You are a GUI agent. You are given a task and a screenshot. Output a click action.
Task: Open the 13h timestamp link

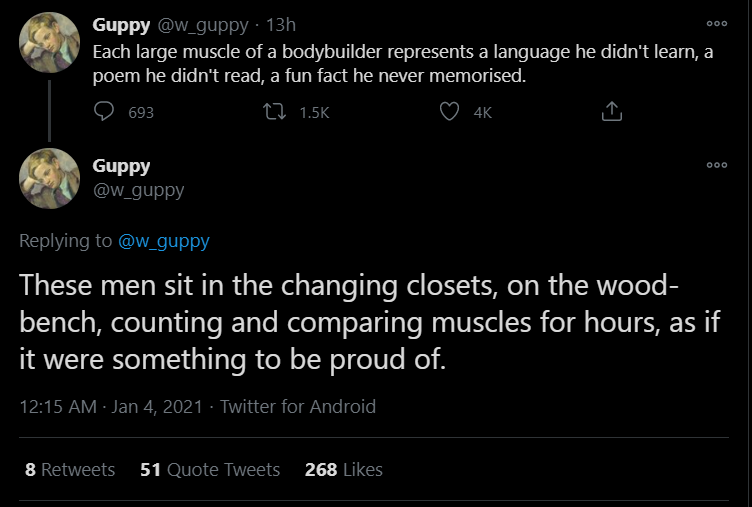(281, 24)
